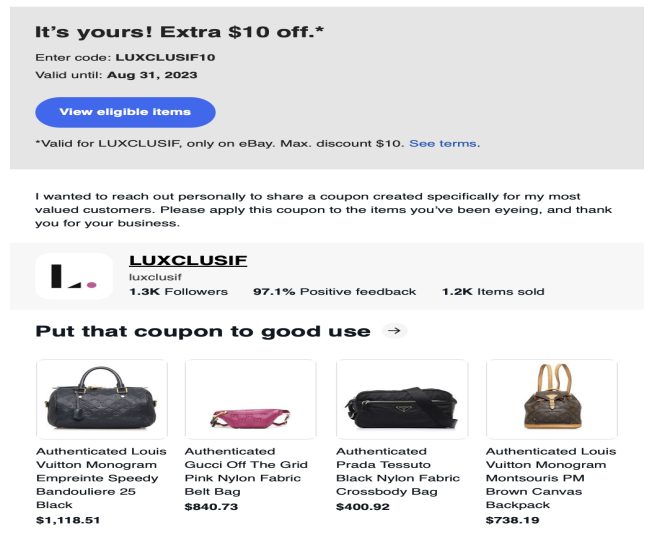The height and width of the screenshot is (539, 657).
Task: Click the $1,118.51 price
Action: pyautogui.click(x=68, y=520)
